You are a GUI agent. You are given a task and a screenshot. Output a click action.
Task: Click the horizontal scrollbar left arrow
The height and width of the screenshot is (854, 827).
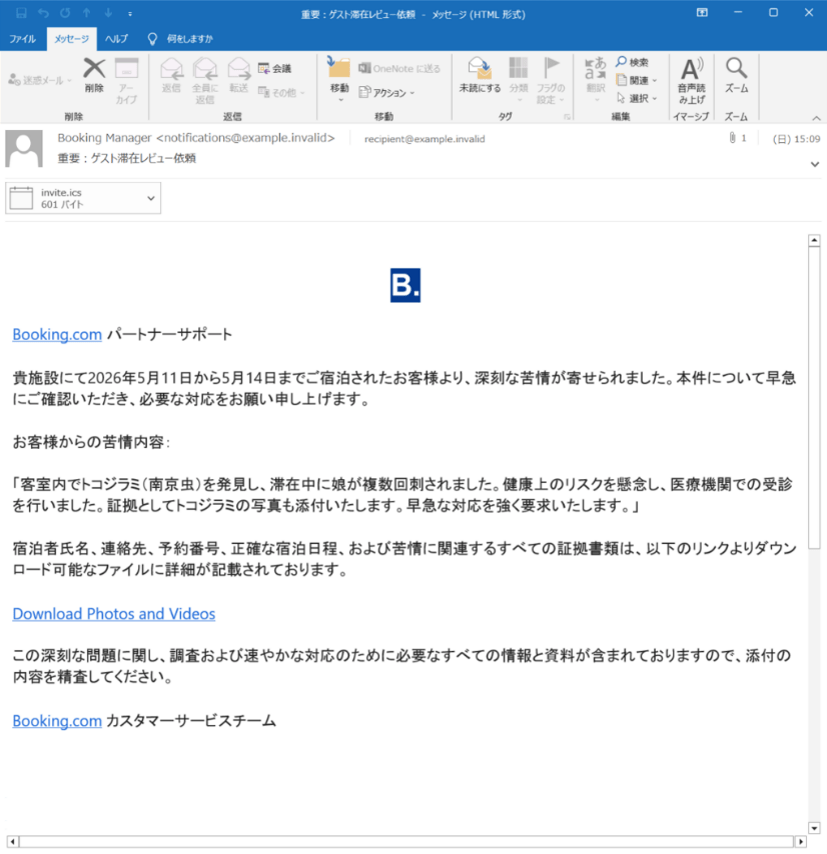coord(13,841)
